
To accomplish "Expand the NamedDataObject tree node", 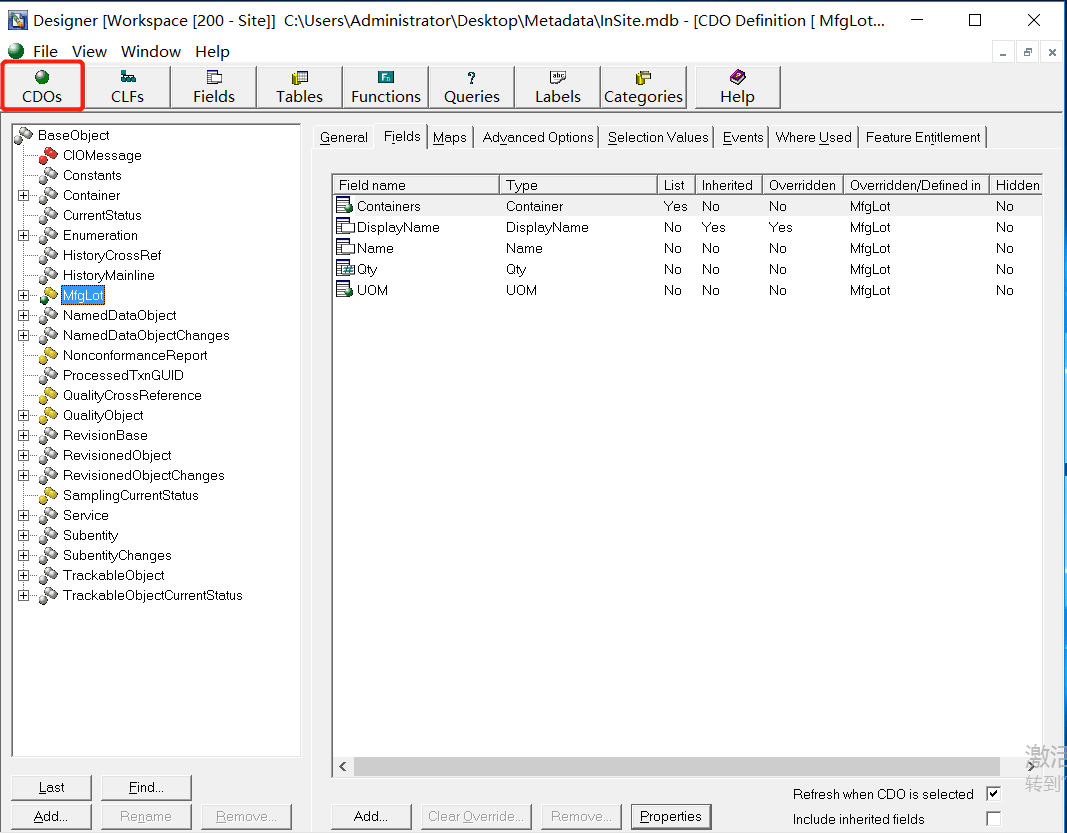I will (x=24, y=316).
